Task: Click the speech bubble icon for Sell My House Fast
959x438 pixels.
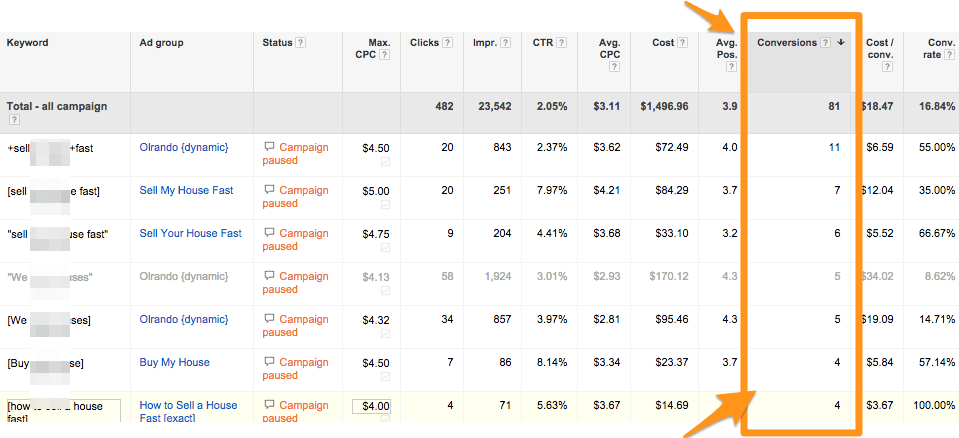Action: point(269,190)
